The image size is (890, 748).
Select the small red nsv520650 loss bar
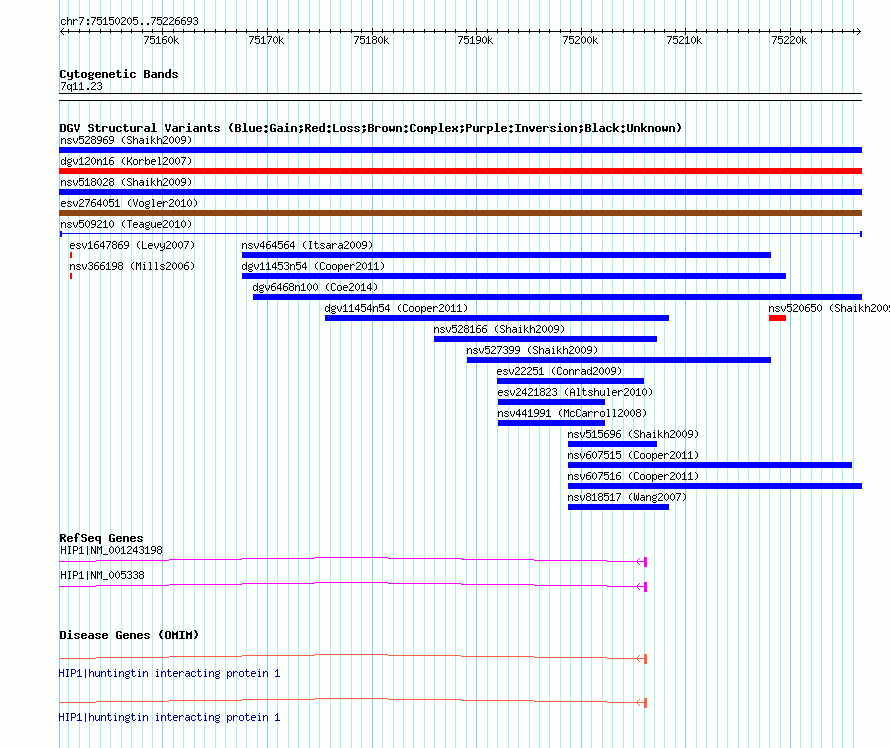pos(777,318)
